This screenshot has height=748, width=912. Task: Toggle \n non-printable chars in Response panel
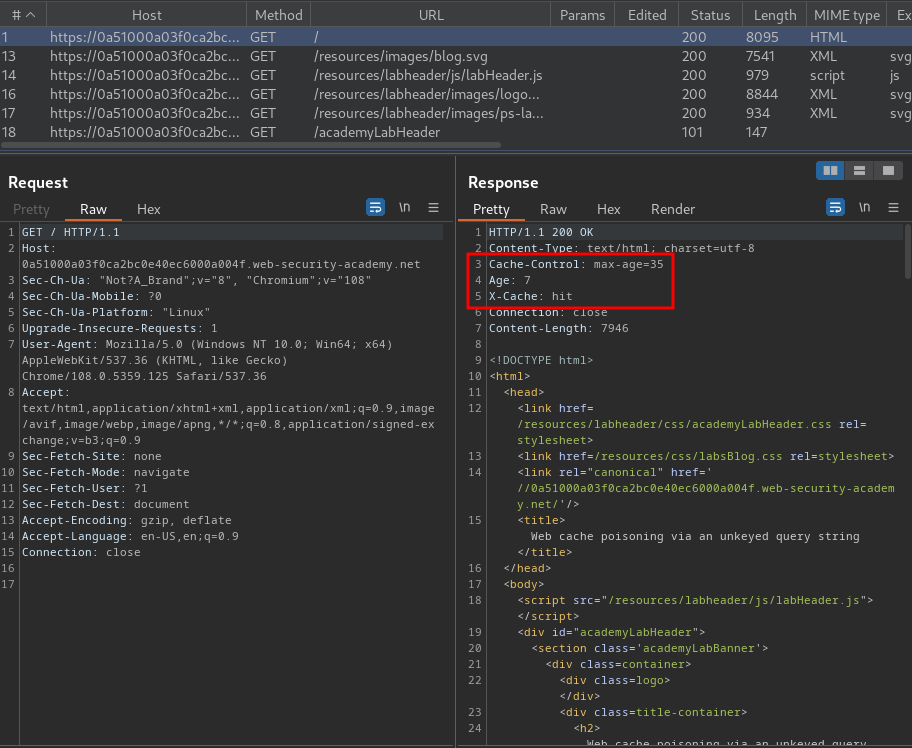tap(864, 207)
